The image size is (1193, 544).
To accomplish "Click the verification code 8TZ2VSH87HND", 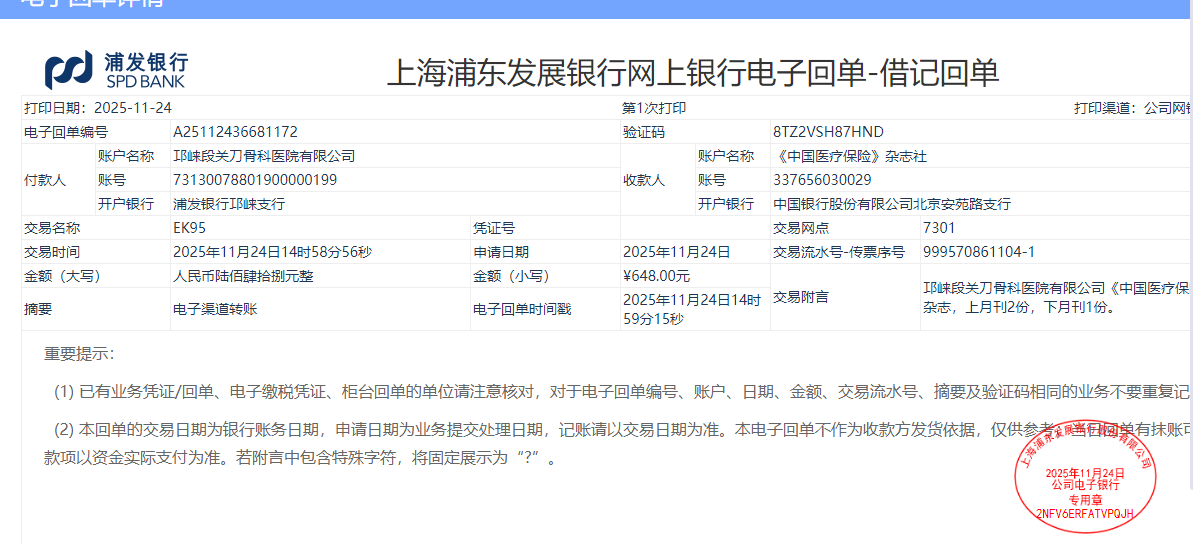I will tap(828, 132).
